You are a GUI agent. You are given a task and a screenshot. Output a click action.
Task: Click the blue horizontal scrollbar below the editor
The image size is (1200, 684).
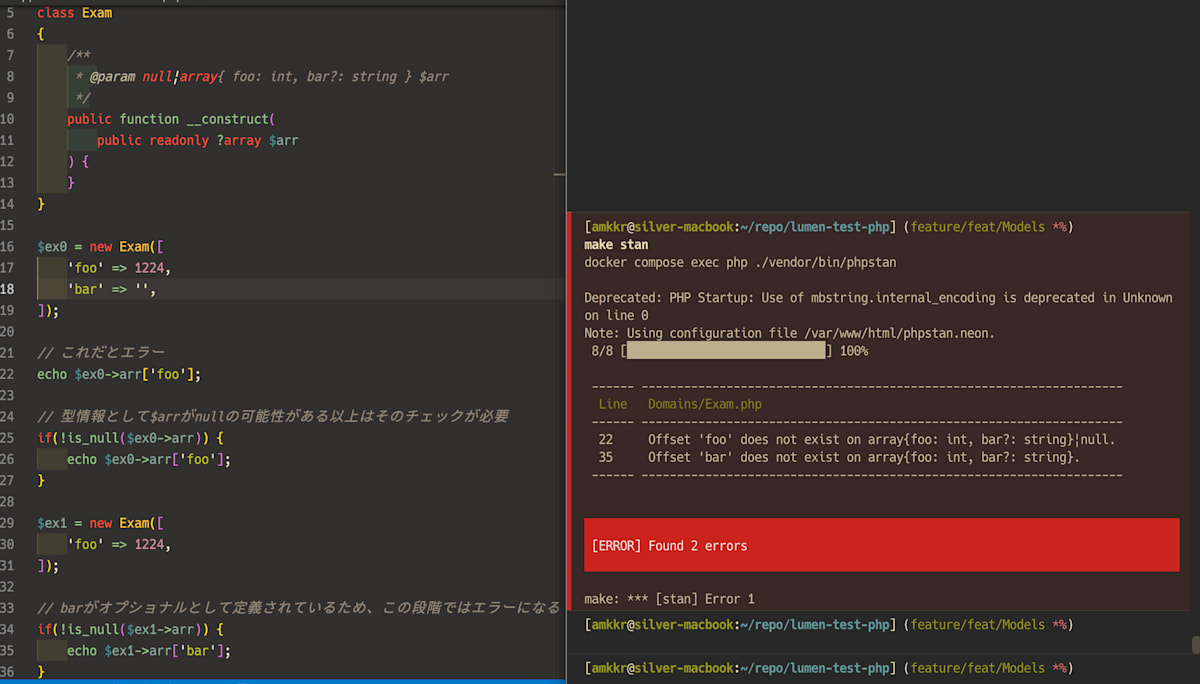[280, 681]
